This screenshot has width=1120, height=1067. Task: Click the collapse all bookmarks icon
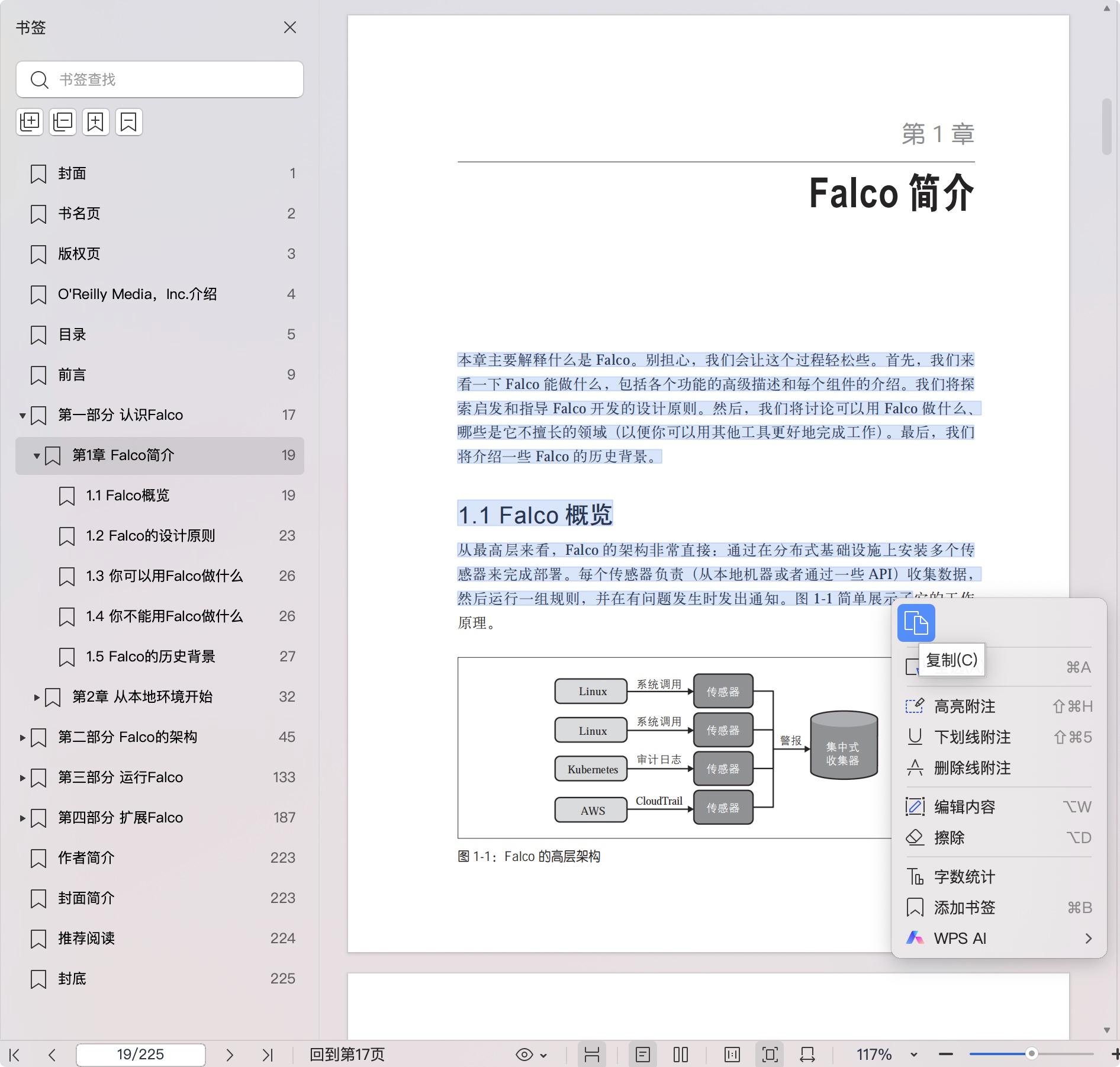[63, 122]
